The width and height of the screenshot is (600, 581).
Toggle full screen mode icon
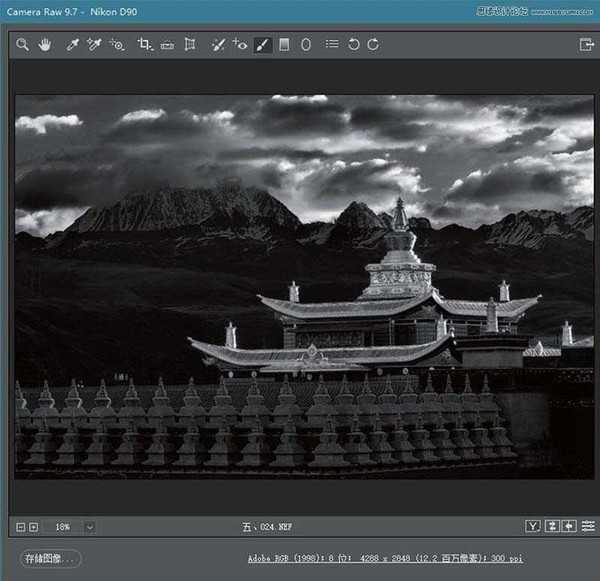pos(586,45)
